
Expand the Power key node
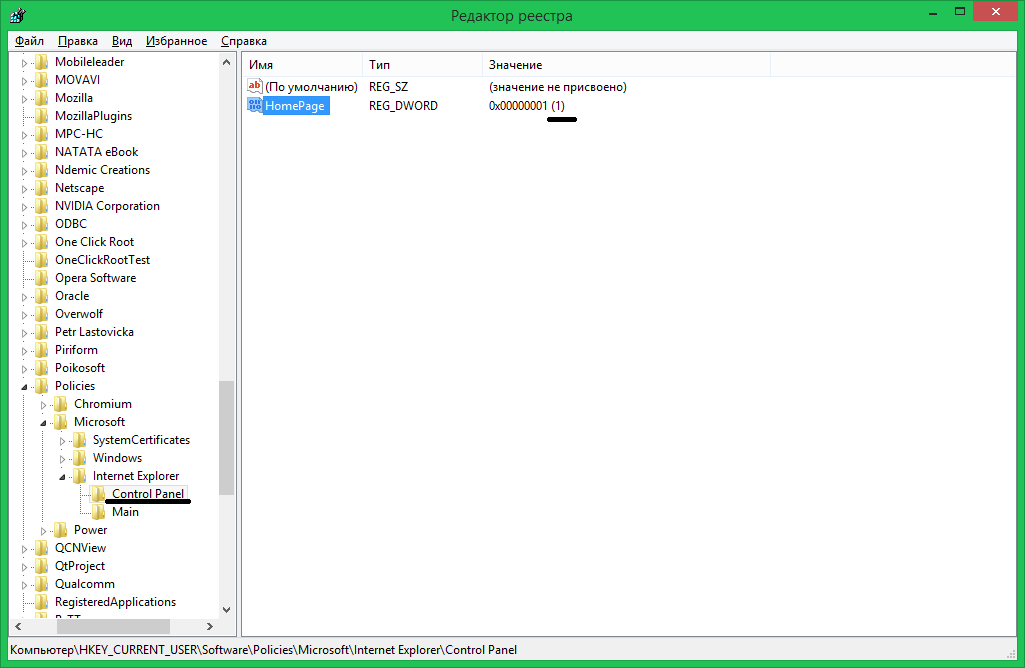pyautogui.click(x=44, y=530)
